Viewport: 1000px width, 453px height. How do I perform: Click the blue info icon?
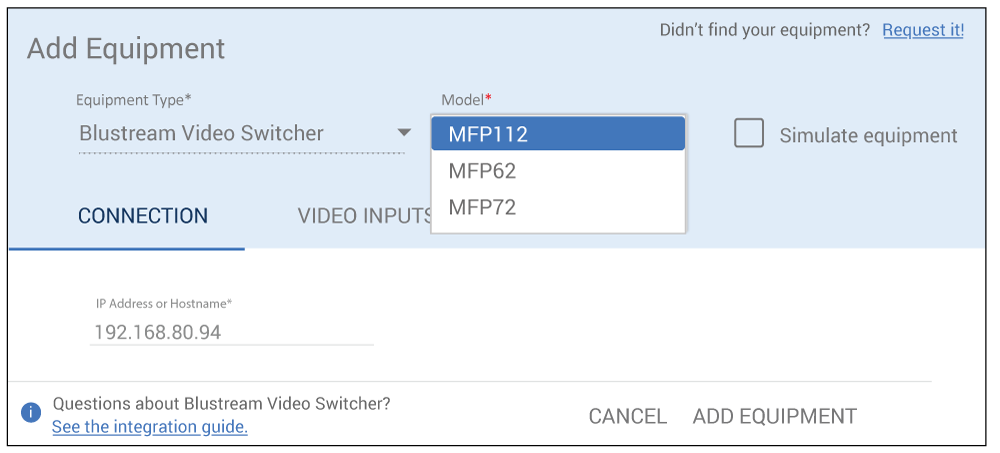tap(31, 412)
